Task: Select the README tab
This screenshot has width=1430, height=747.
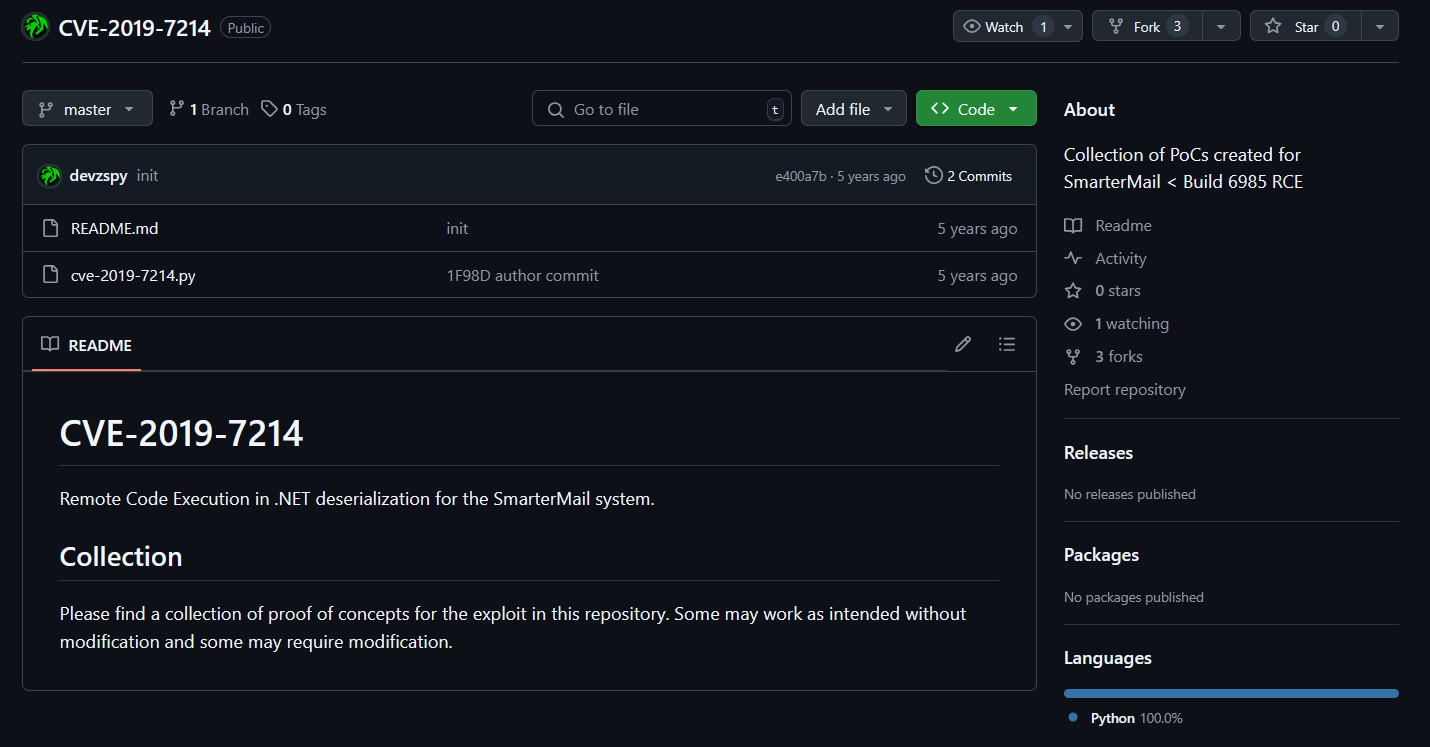Action: (x=86, y=345)
